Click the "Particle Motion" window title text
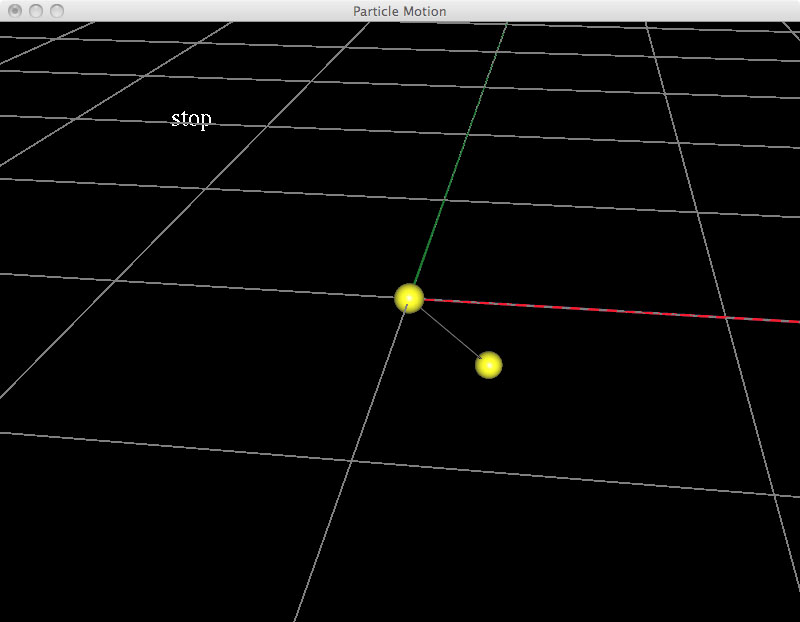 399,11
